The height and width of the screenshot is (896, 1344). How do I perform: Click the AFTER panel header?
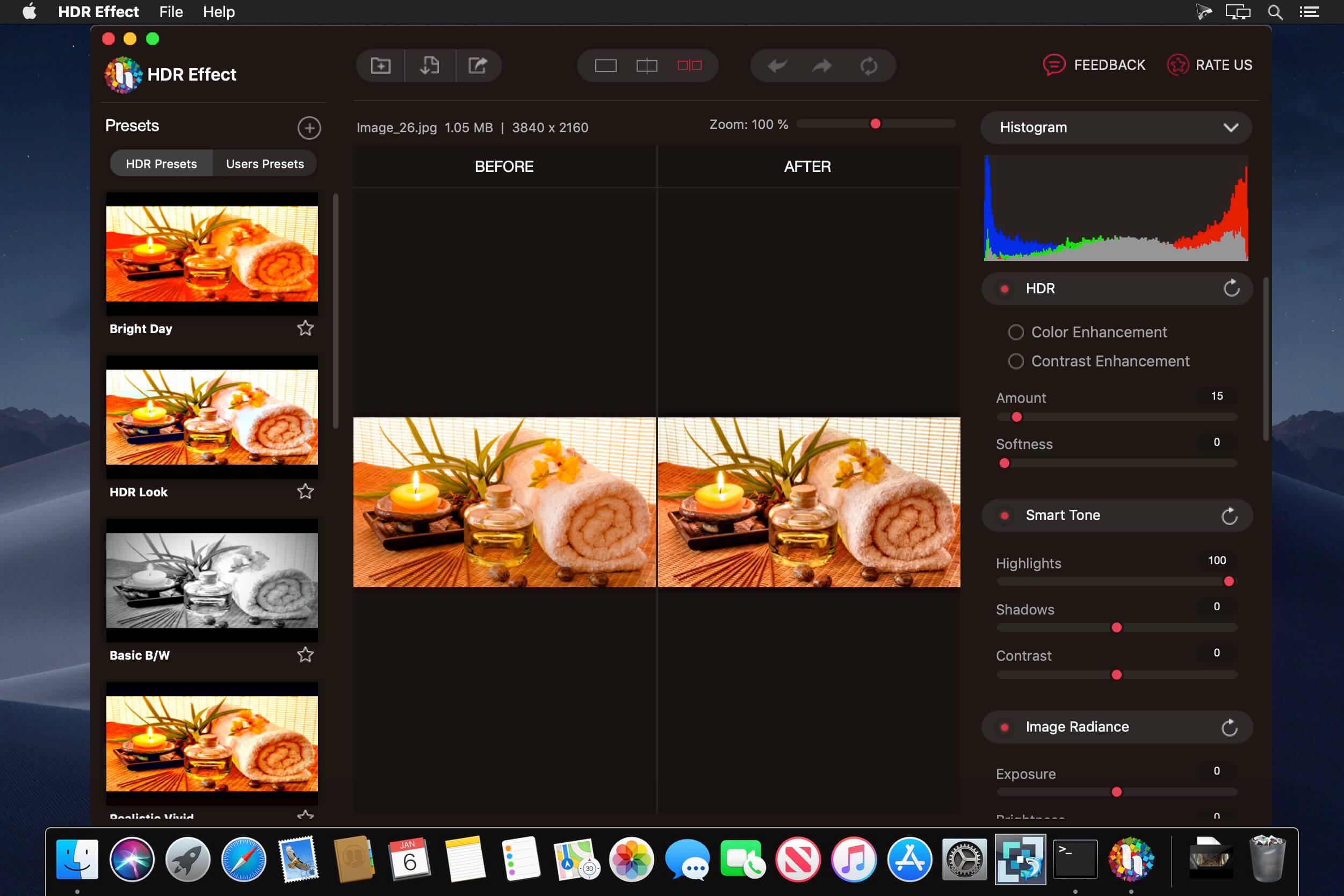coord(807,167)
